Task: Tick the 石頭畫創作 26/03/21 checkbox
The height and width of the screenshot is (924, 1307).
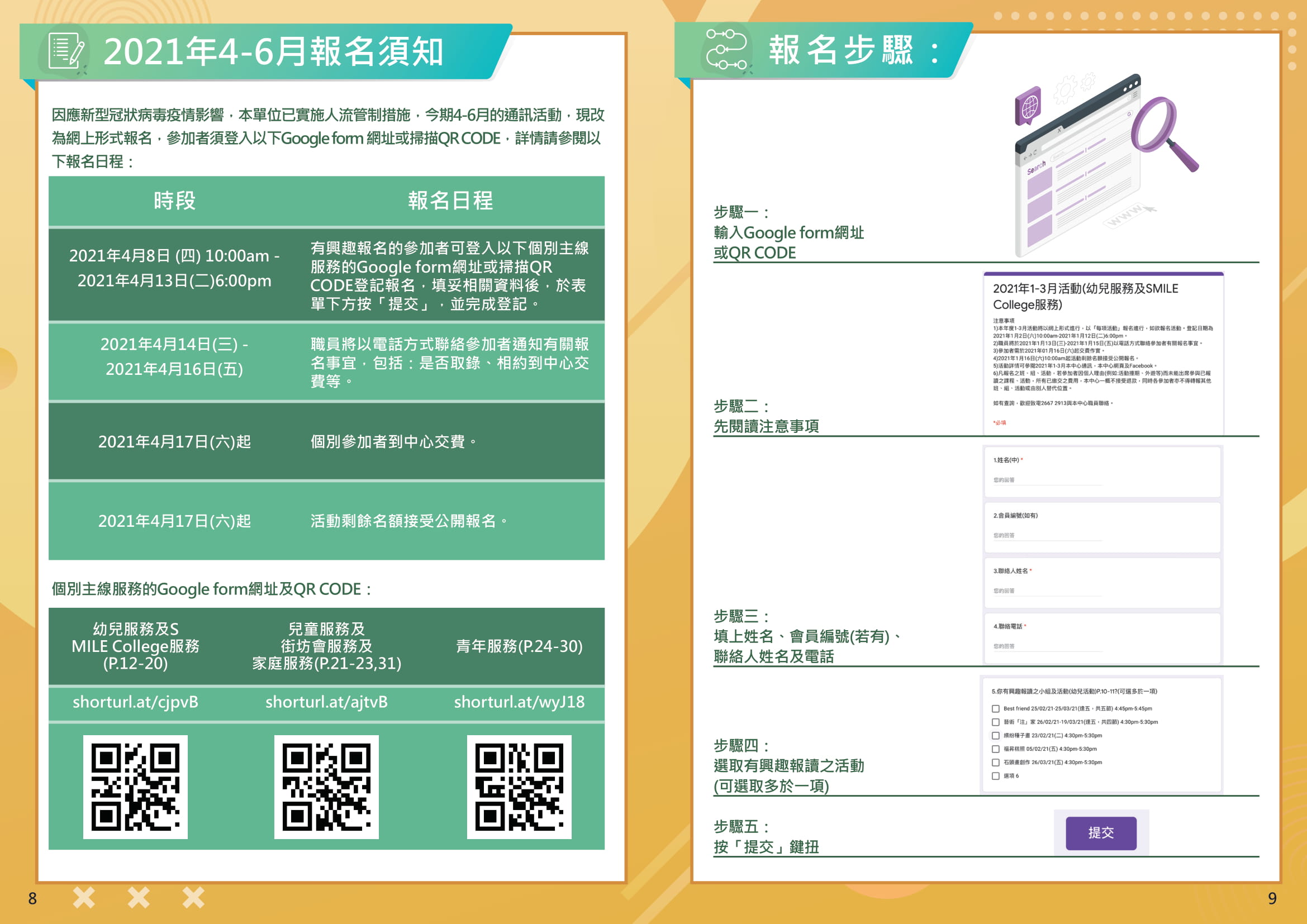Action: (996, 763)
